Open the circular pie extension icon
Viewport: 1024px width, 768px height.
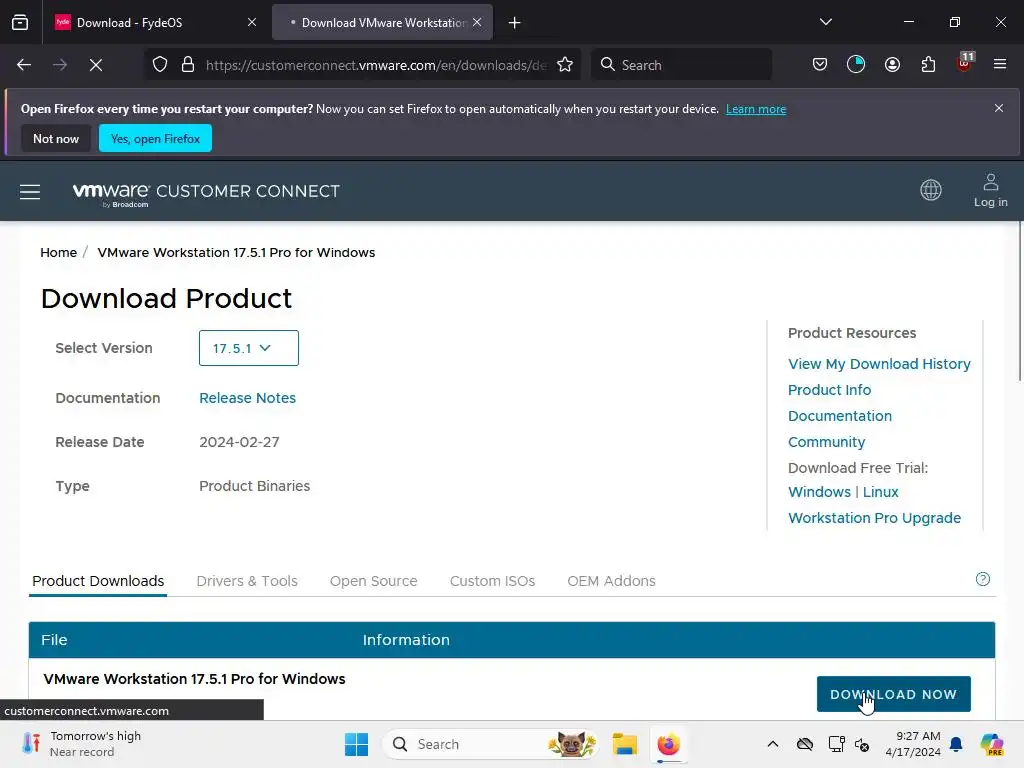856,65
